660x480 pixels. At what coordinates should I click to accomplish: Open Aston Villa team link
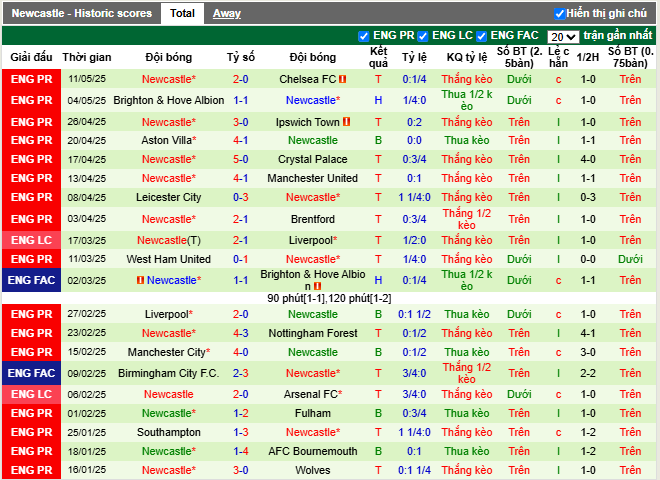coord(169,140)
